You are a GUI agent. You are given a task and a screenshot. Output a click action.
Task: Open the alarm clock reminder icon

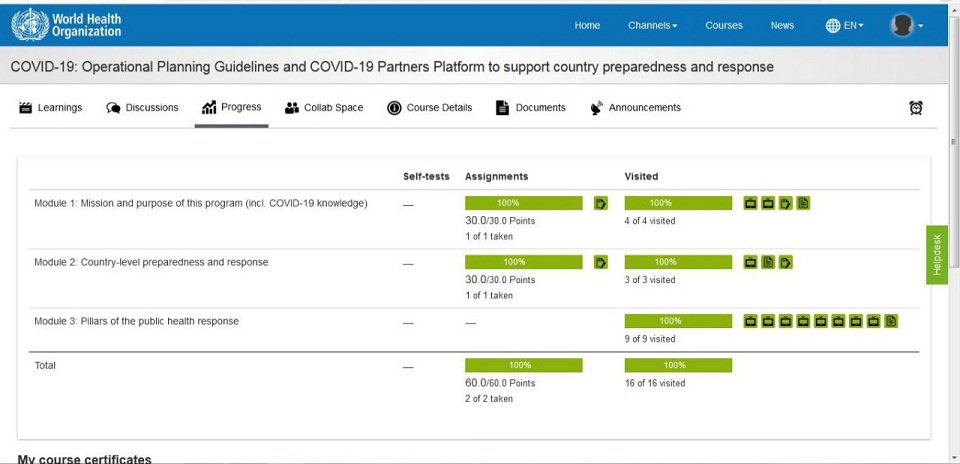click(x=915, y=108)
